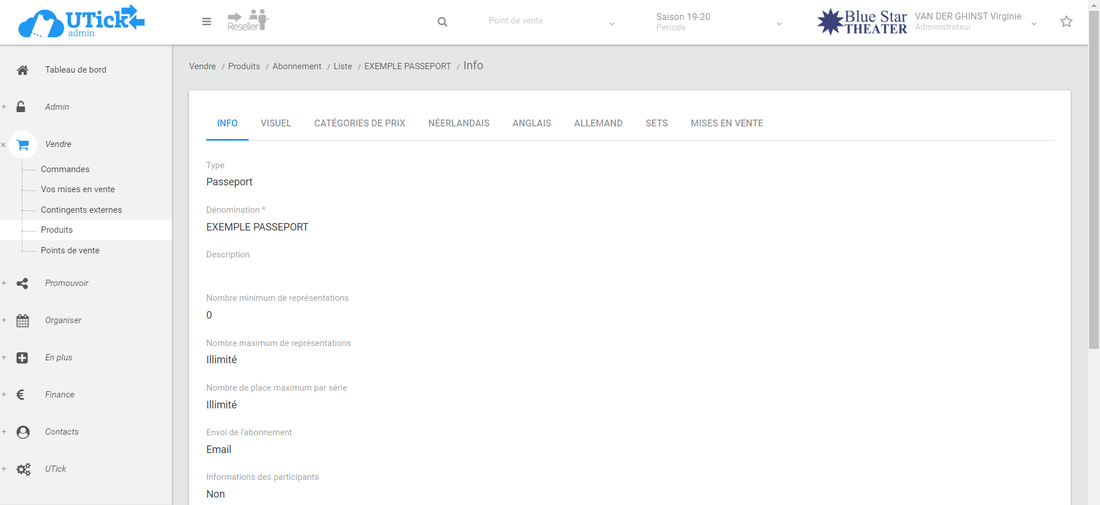Open the Saison 19-20 period dropdown
The image size is (1100, 505).
719,22
